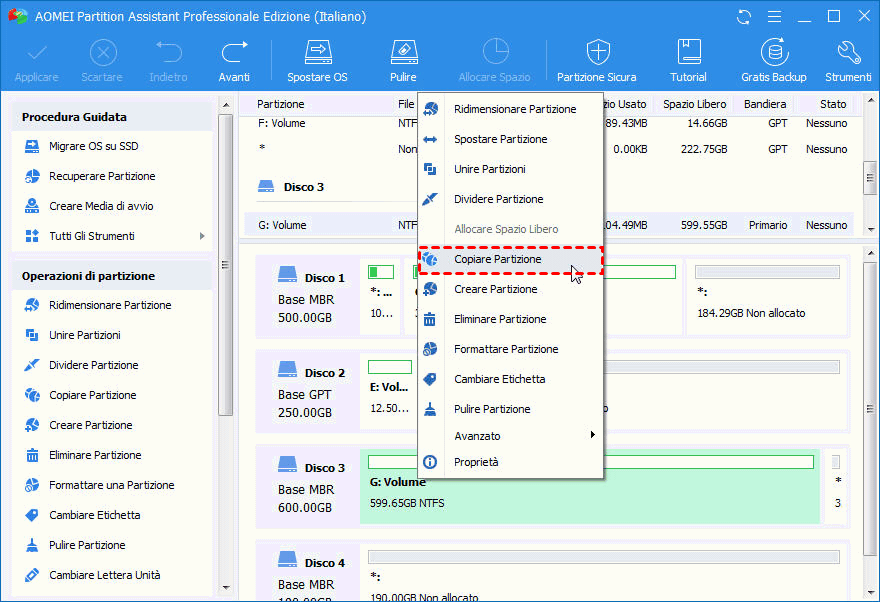The image size is (880, 602).
Task: Select 190.00GB Non allocato on Disco 4
Action: point(604,572)
